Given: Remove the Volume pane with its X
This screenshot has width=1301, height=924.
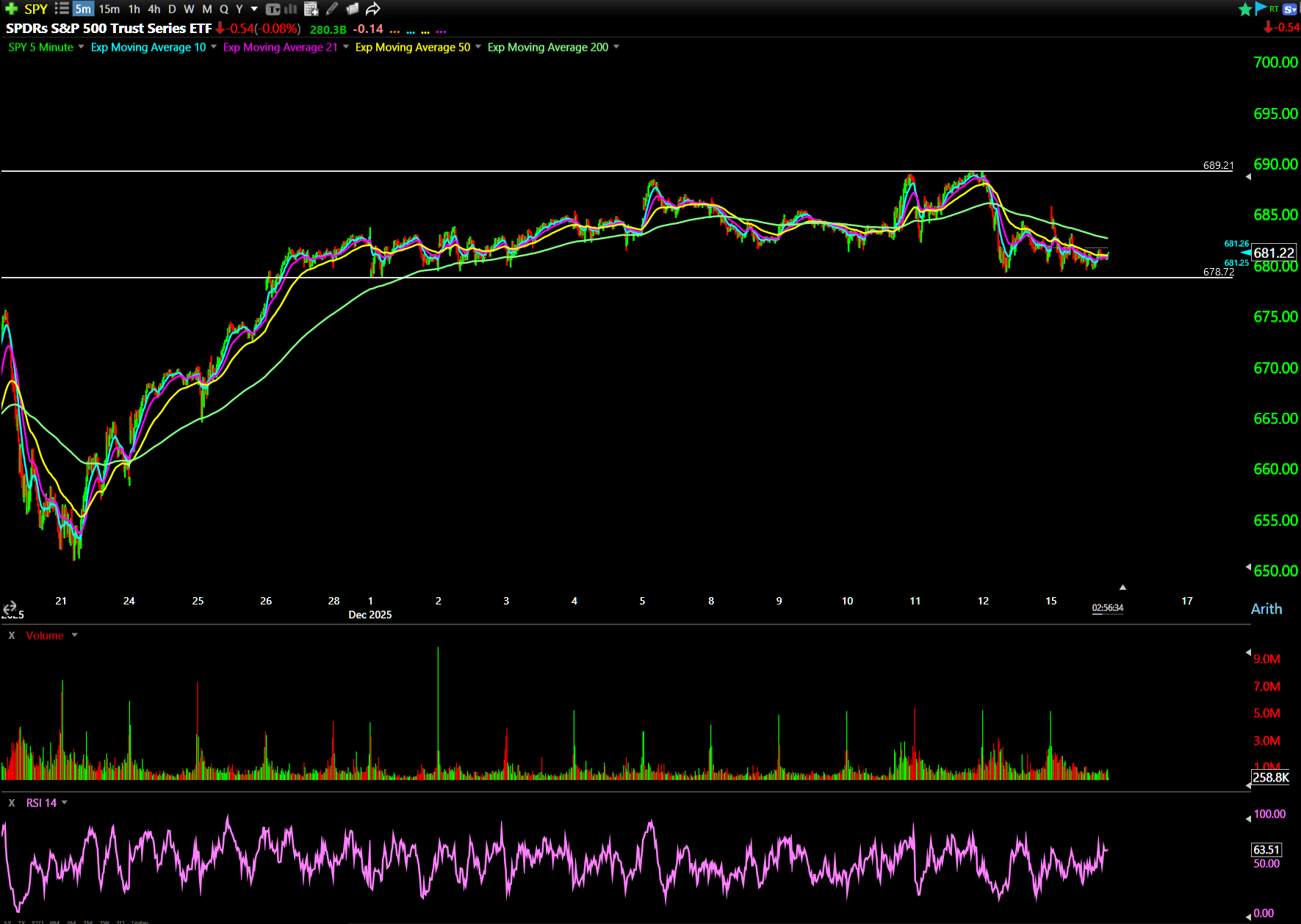Looking at the screenshot, I should pyautogui.click(x=12, y=635).
